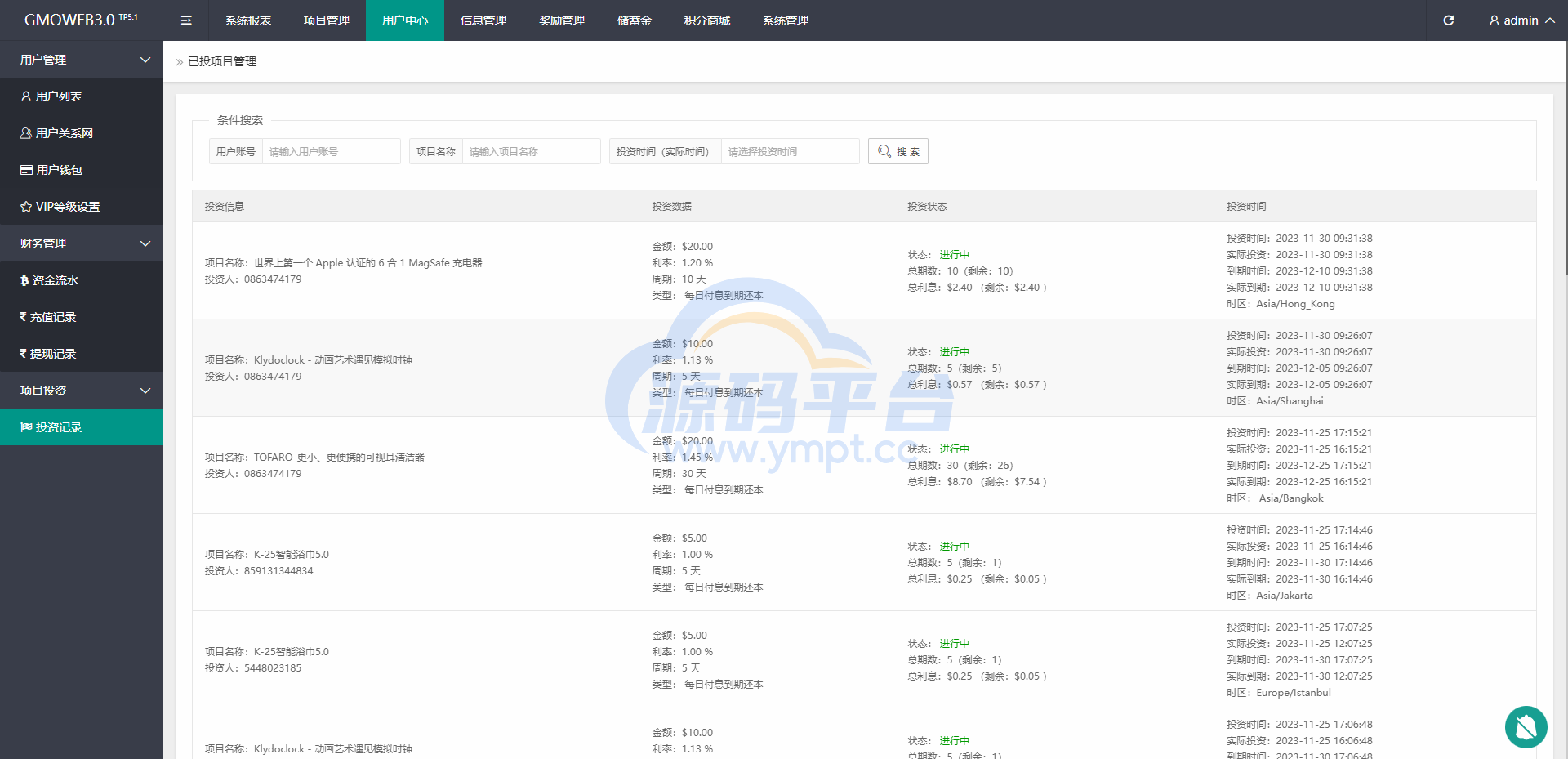Click the breadcrumb double-arrow icon

180,62
